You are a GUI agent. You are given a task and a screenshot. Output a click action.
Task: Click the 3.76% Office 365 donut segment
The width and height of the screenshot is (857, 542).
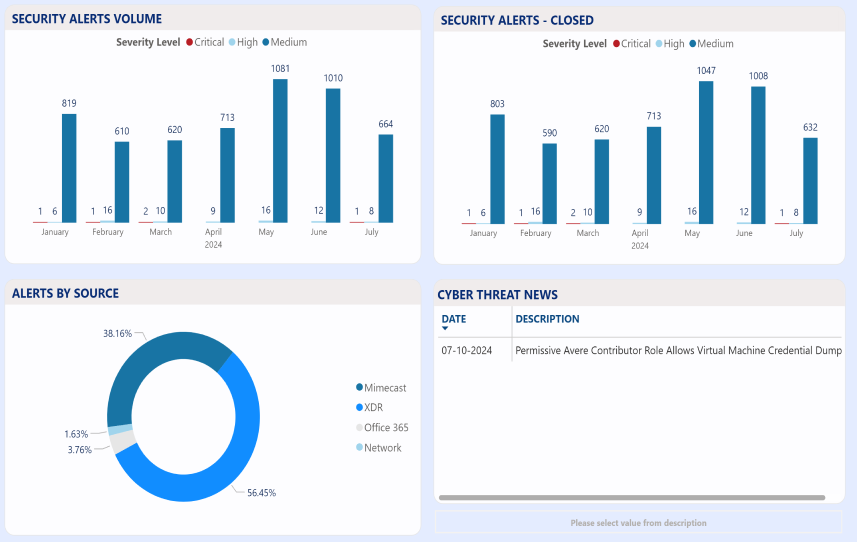(123, 441)
